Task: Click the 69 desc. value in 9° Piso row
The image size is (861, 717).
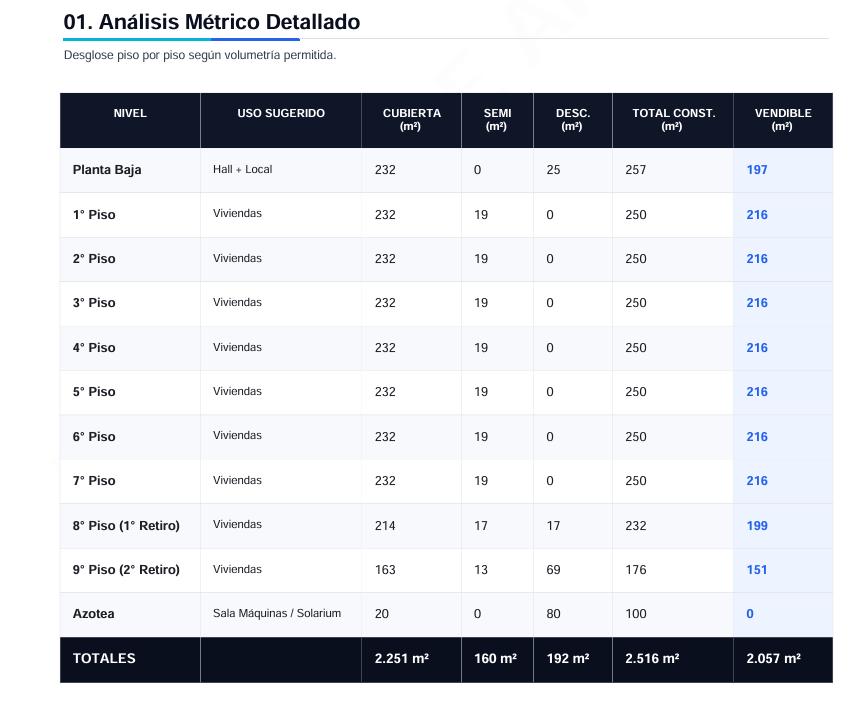Action: [x=553, y=569]
